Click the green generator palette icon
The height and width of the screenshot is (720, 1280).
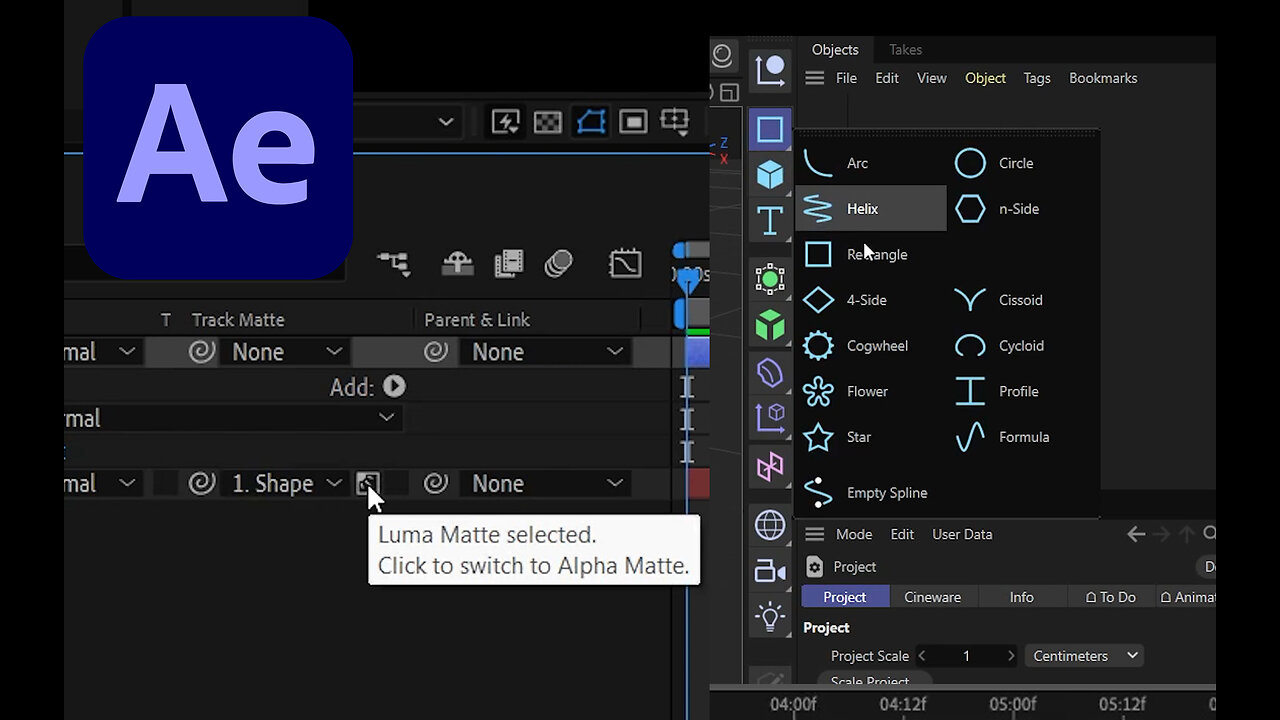[770, 279]
